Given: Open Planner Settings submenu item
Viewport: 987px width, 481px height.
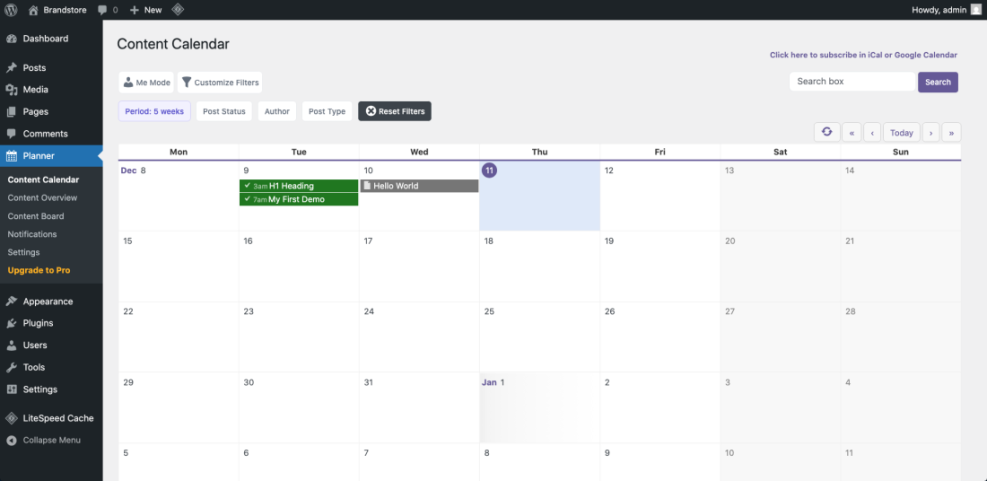Looking at the screenshot, I should click(x=24, y=252).
